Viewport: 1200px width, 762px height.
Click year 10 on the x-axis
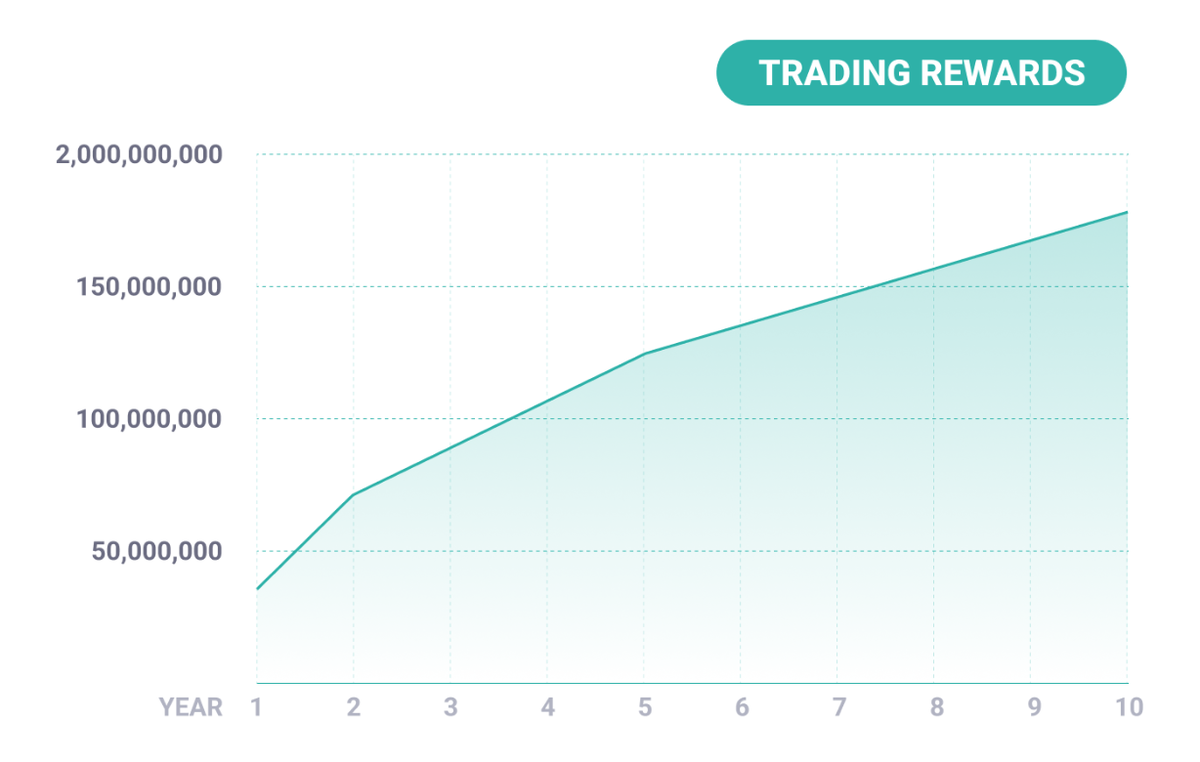1128,708
